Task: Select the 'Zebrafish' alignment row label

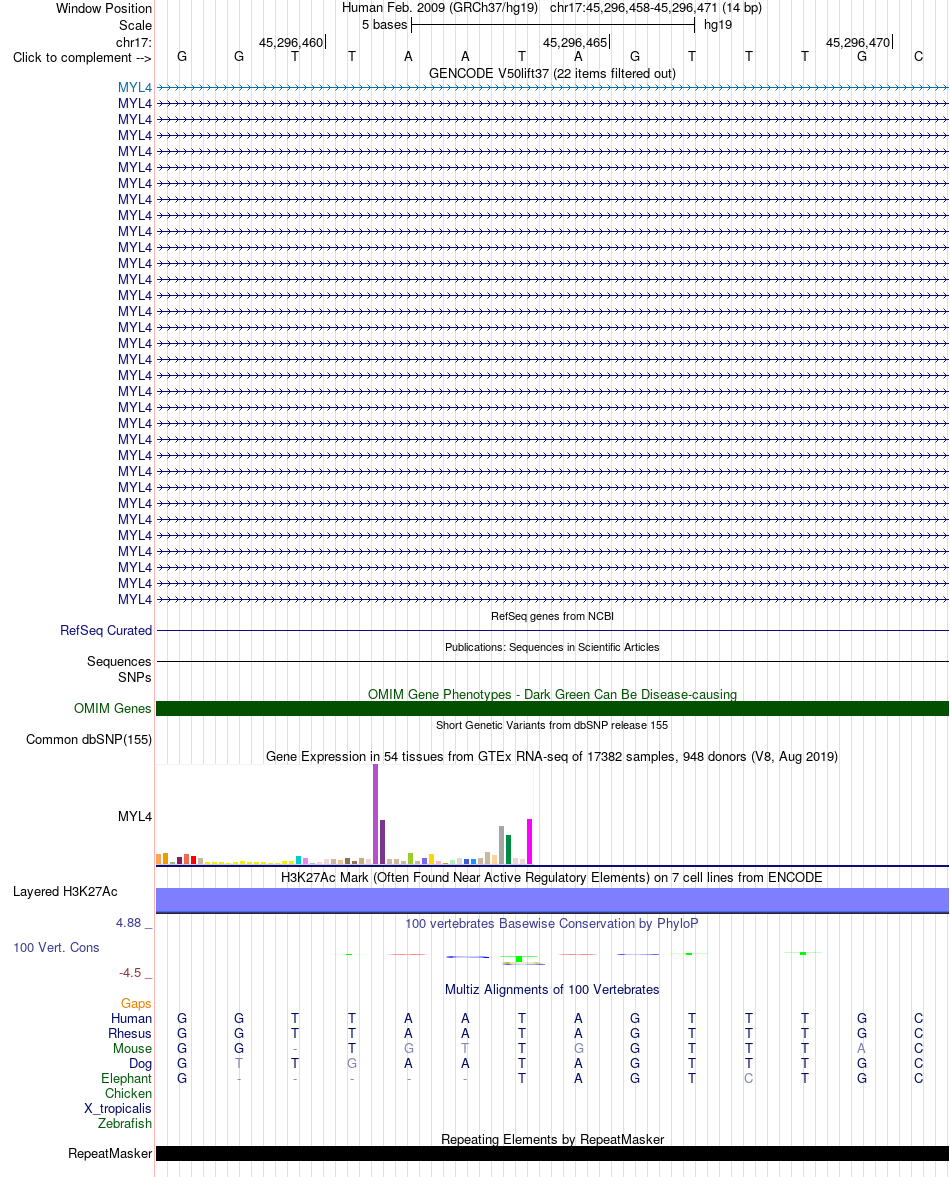Action: [125, 1124]
